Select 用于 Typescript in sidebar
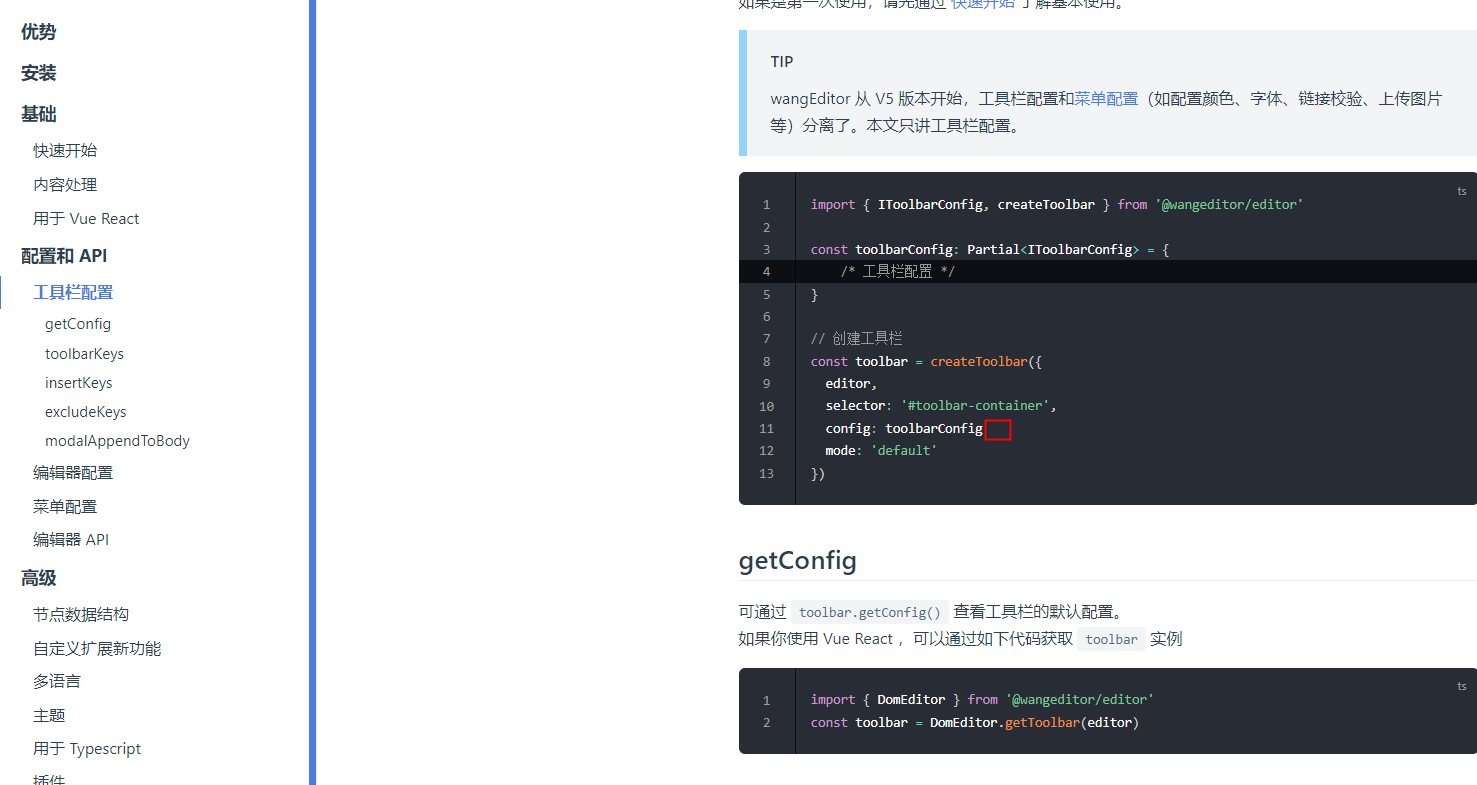The width and height of the screenshot is (1477, 785). pyautogui.click(x=87, y=748)
